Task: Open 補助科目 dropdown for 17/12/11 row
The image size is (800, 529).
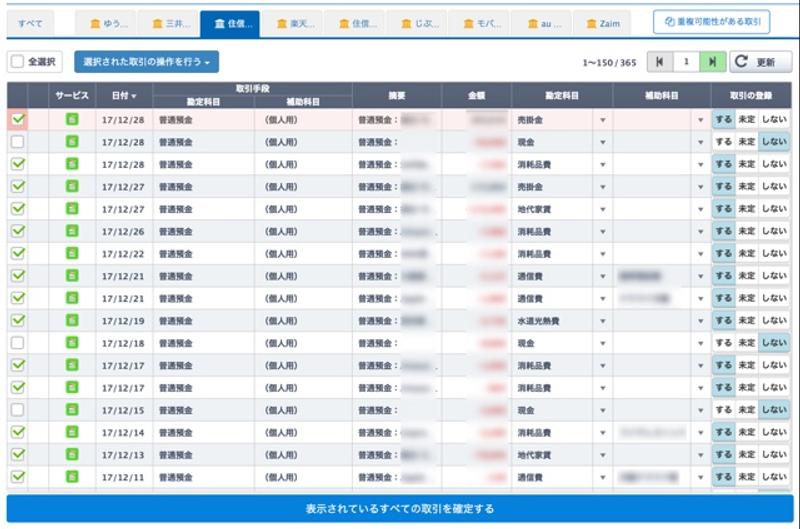Action: pyautogui.click(x=701, y=477)
